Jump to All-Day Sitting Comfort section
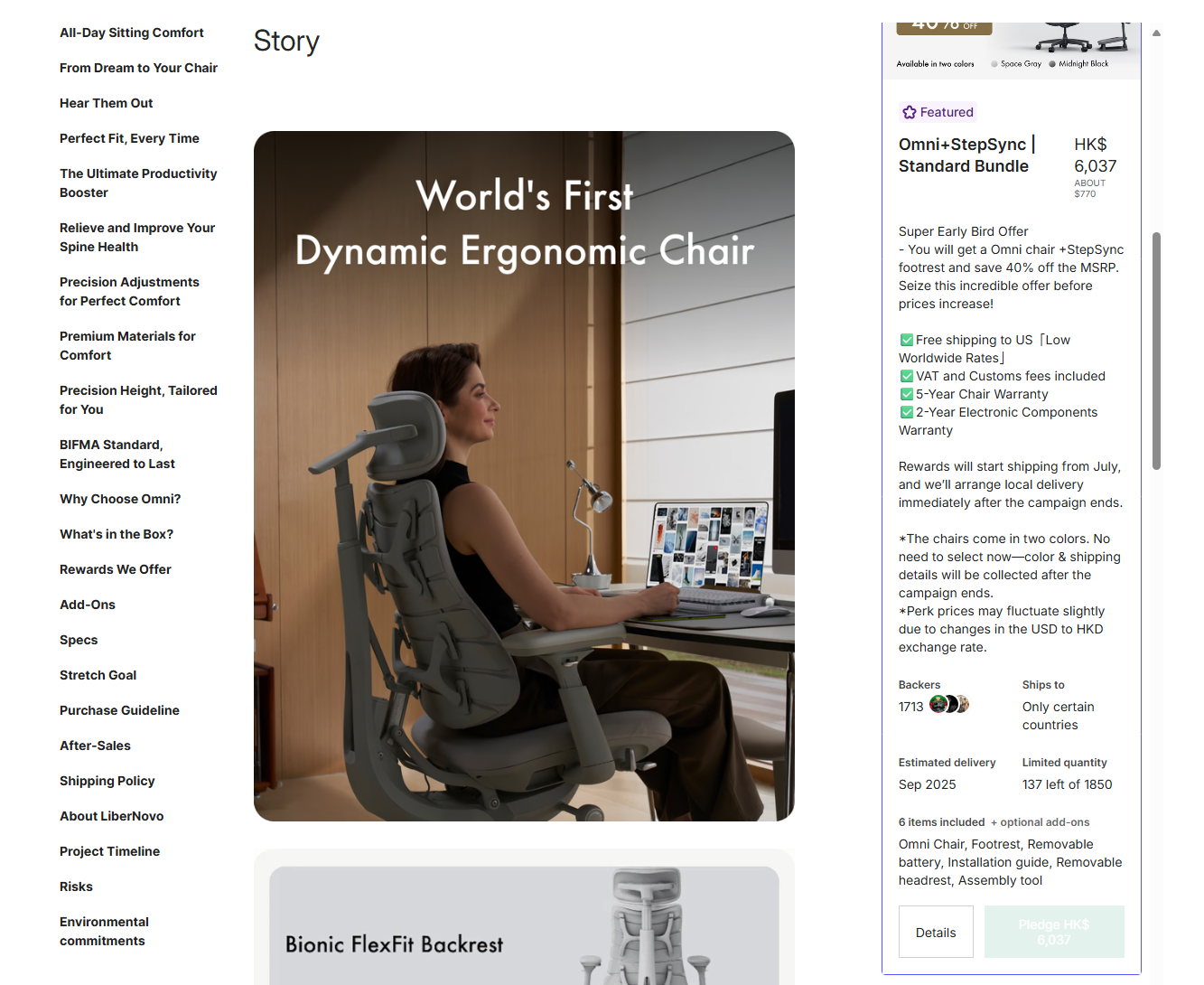This screenshot has width=1204, height=985. tap(132, 33)
